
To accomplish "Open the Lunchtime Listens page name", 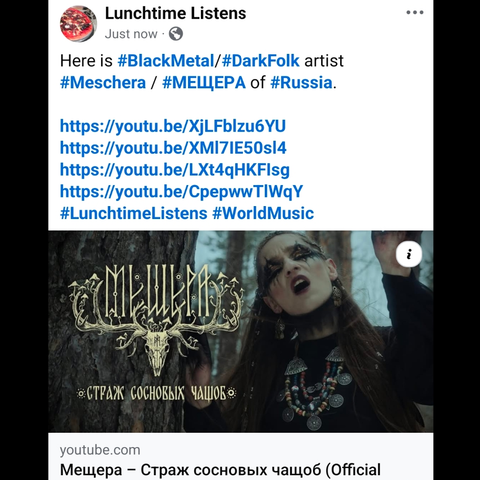I will [x=176, y=13].
